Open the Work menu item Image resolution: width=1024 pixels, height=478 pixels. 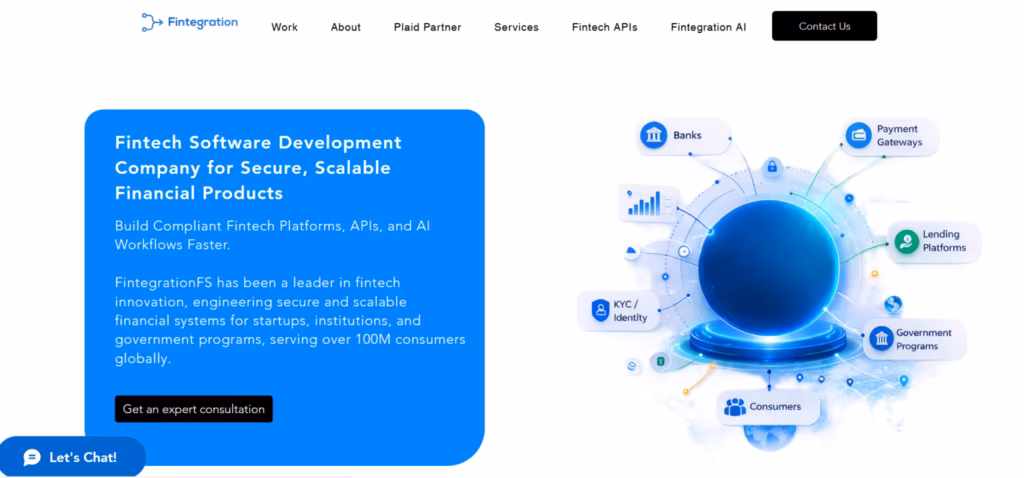pos(284,27)
